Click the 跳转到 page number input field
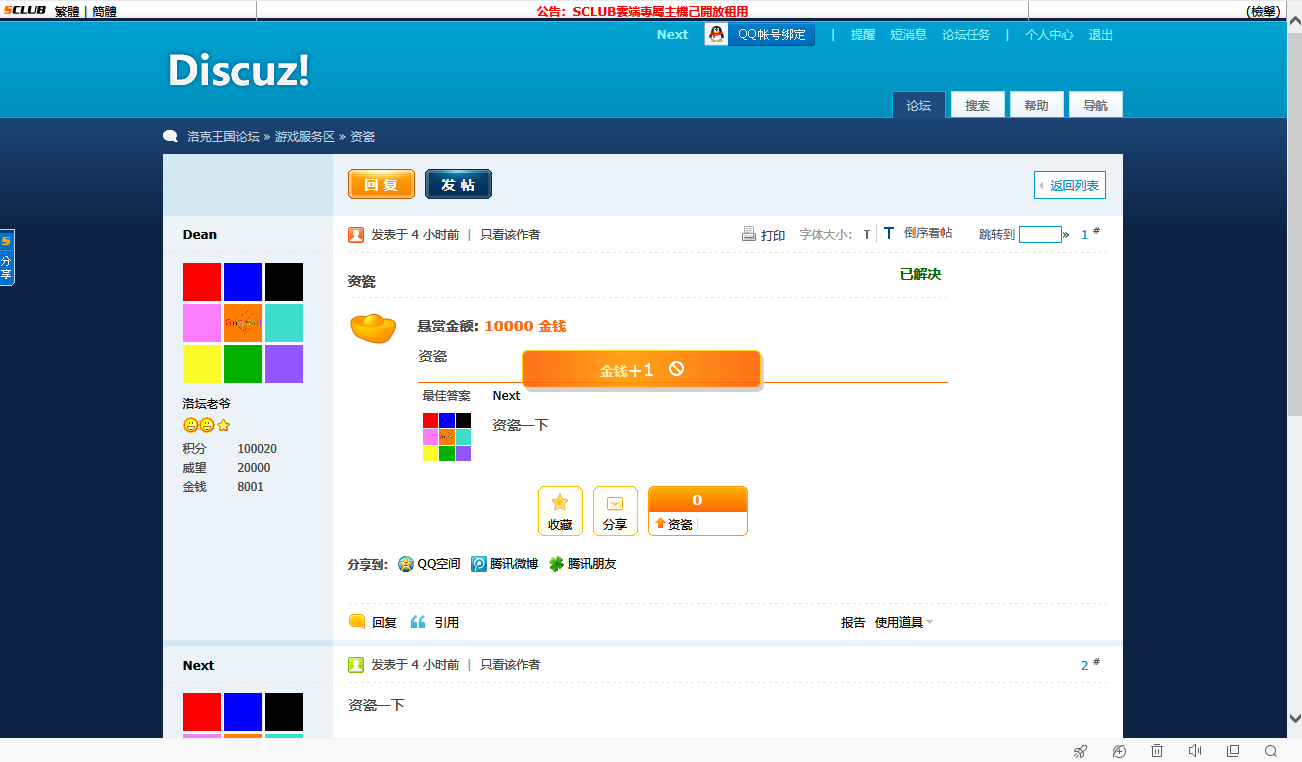The image size is (1302, 762). pos(1040,234)
